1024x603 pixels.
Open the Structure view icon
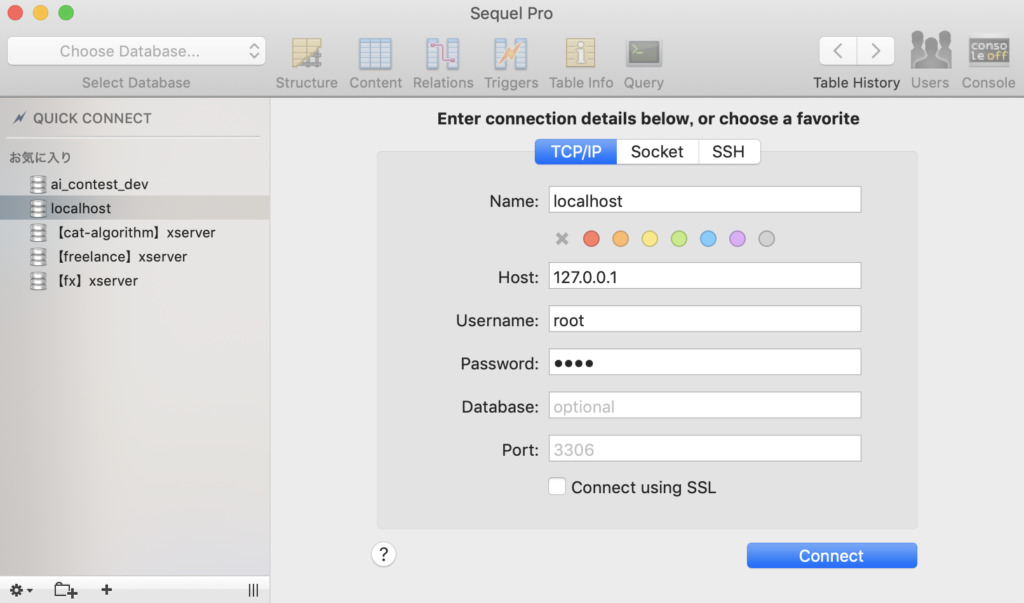pyautogui.click(x=306, y=54)
